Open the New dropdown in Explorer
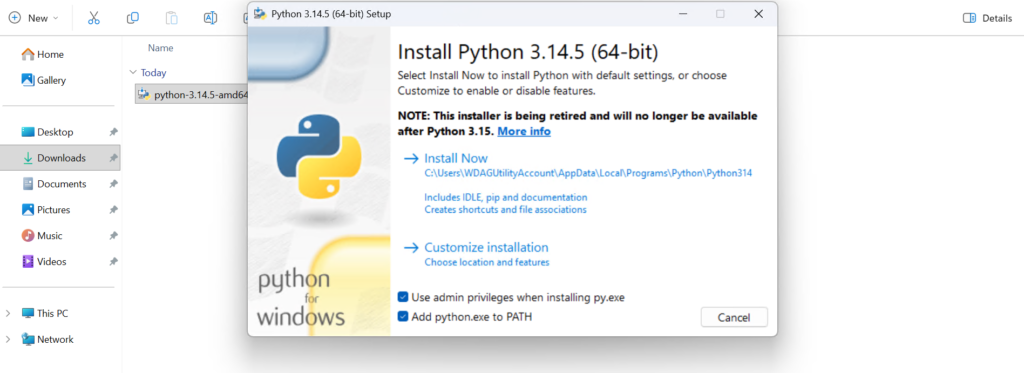 point(33,18)
